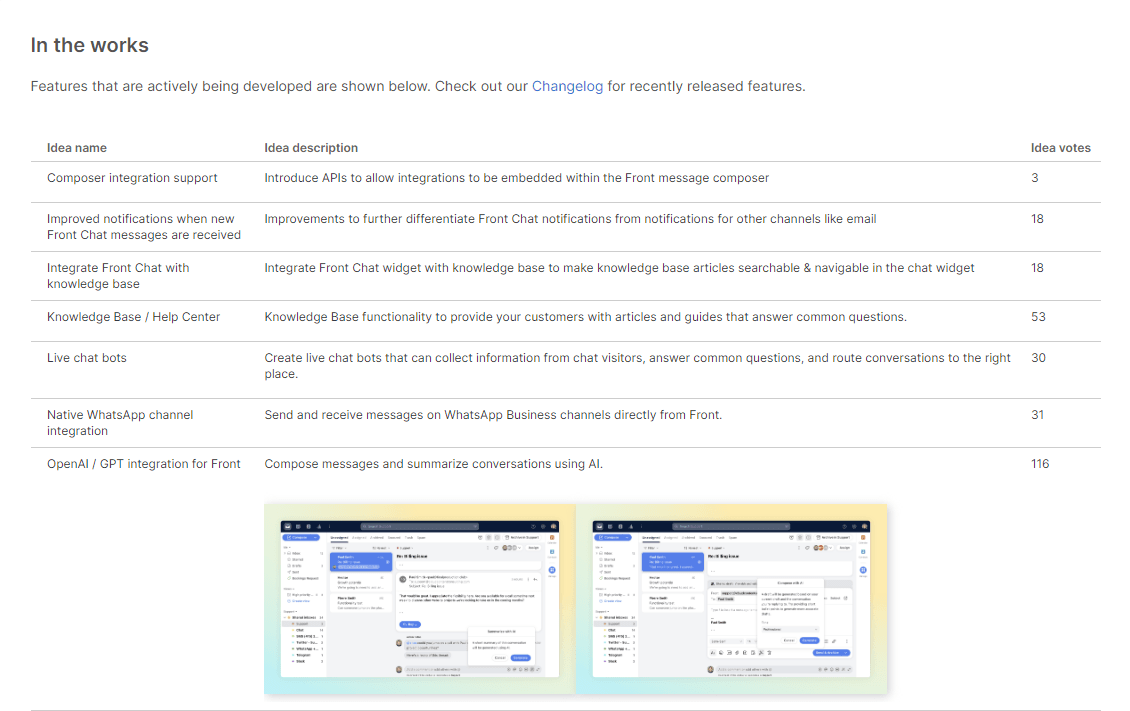Screen dimensions: 1130x711
Task: Click vote count 31 for WhatsApp integration
Action: [1037, 415]
